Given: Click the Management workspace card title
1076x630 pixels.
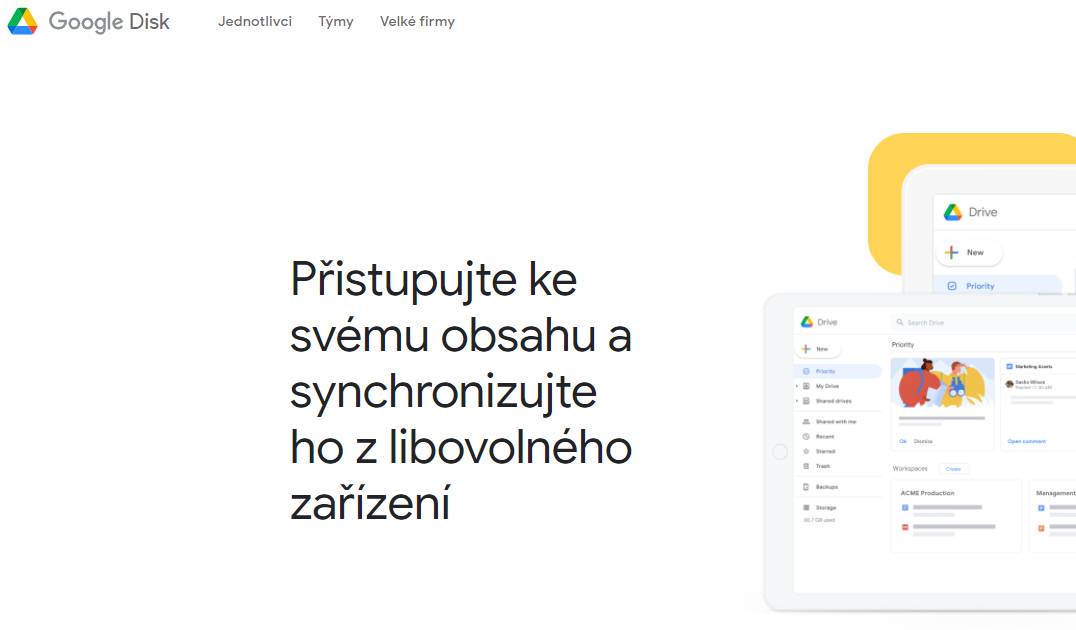Looking at the screenshot, I should pyautogui.click(x=1055, y=493).
